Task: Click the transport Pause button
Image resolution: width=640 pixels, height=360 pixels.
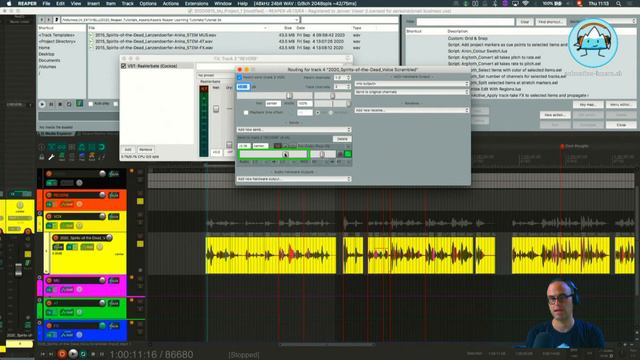Action: pos(102,354)
